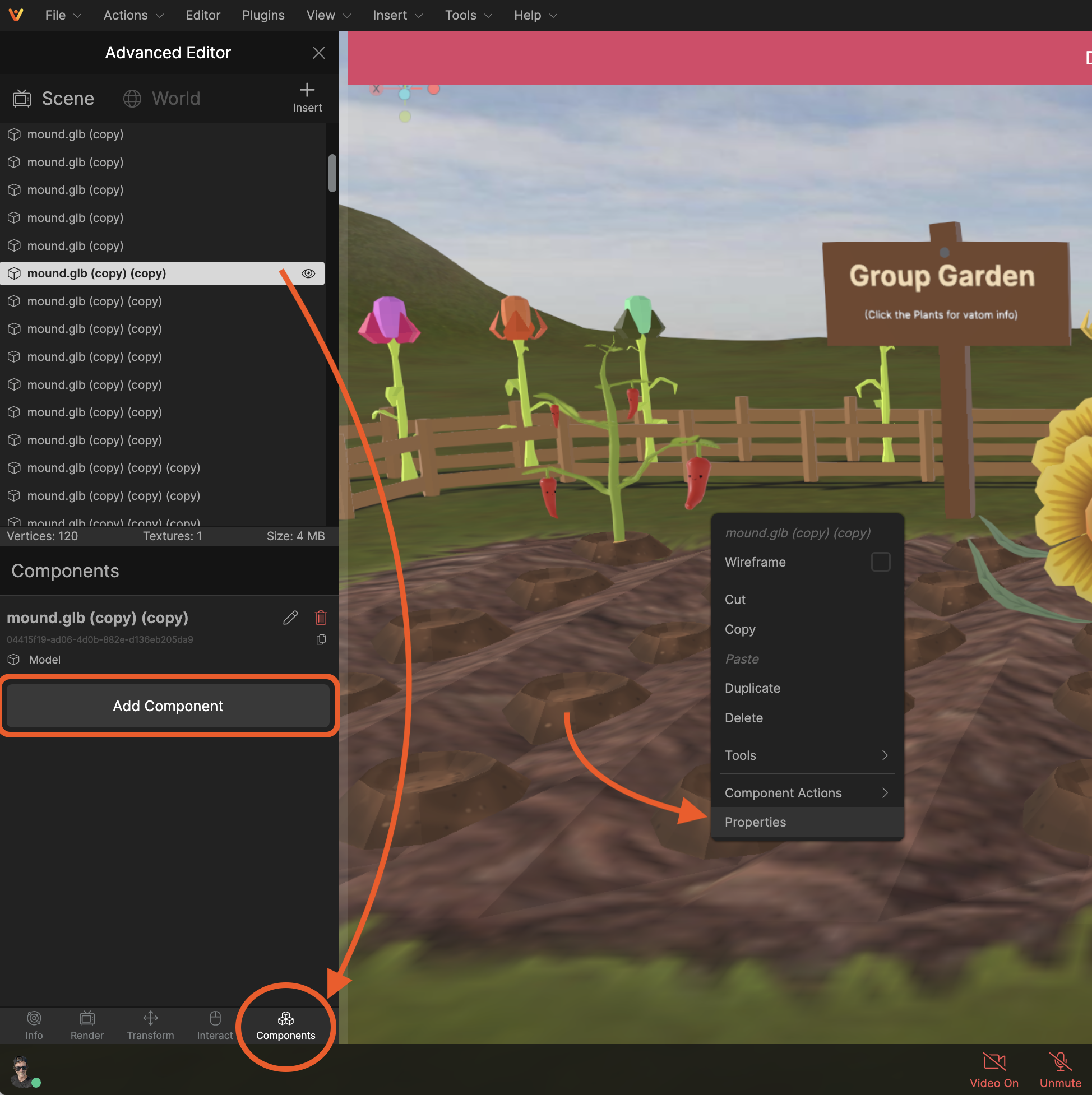Open the File menu
The width and height of the screenshot is (1092, 1095).
[63, 15]
